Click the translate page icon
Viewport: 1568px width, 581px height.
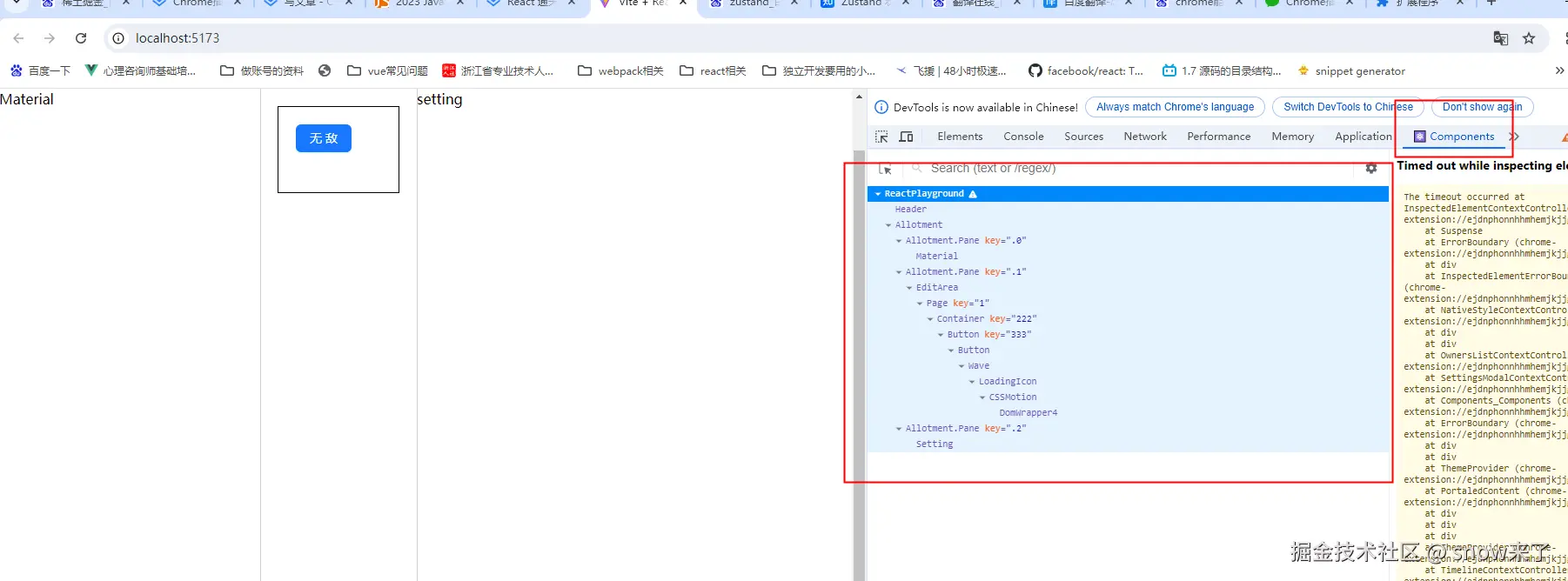coord(1500,38)
